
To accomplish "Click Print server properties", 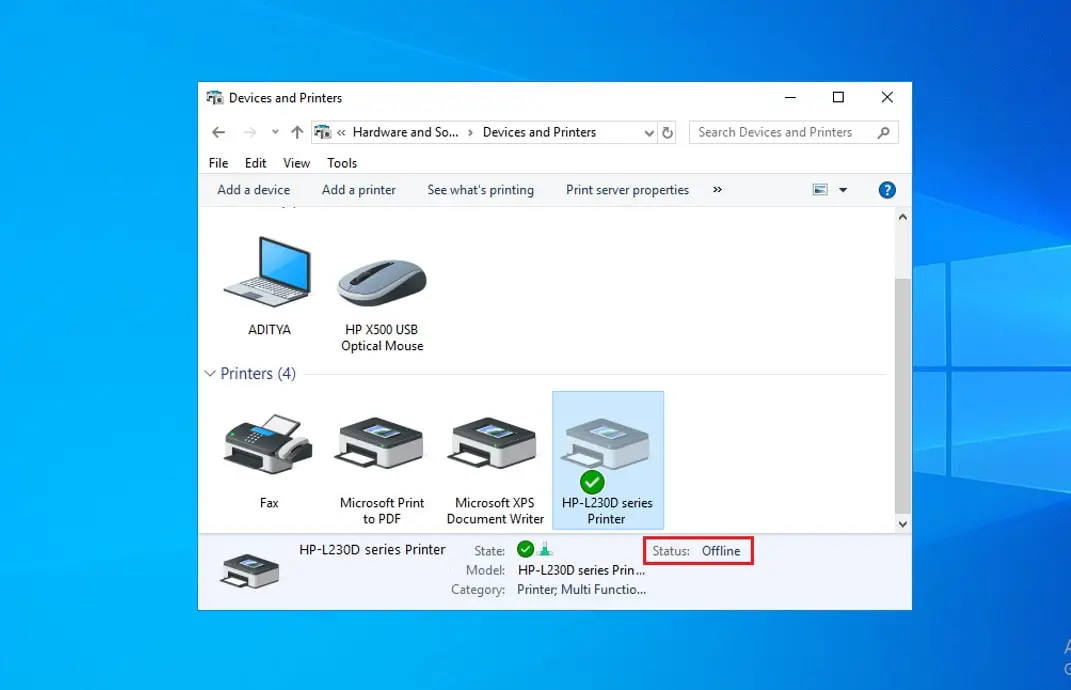I will 627,190.
